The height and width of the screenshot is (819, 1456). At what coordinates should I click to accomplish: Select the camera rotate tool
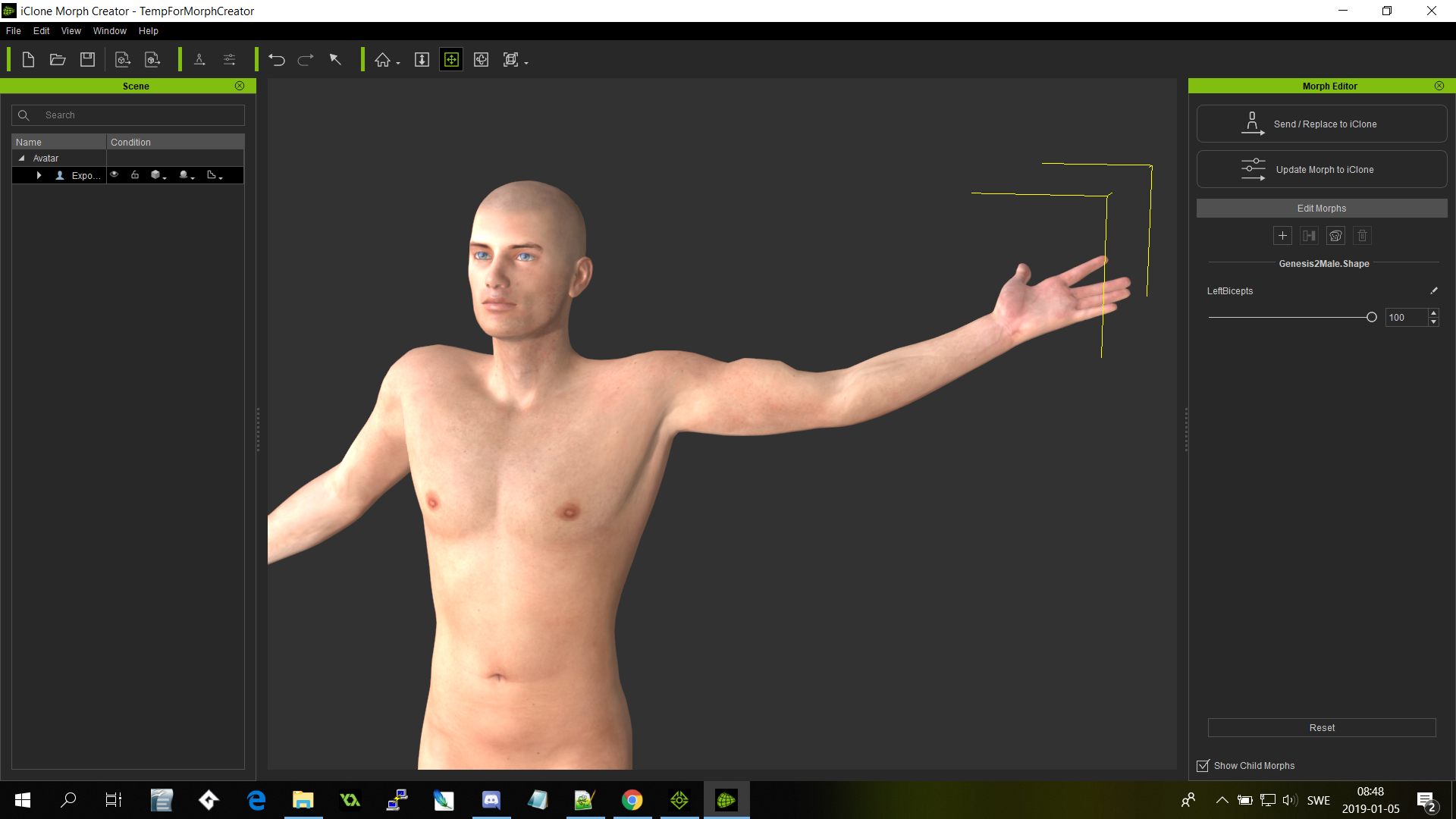click(x=481, y=60)
